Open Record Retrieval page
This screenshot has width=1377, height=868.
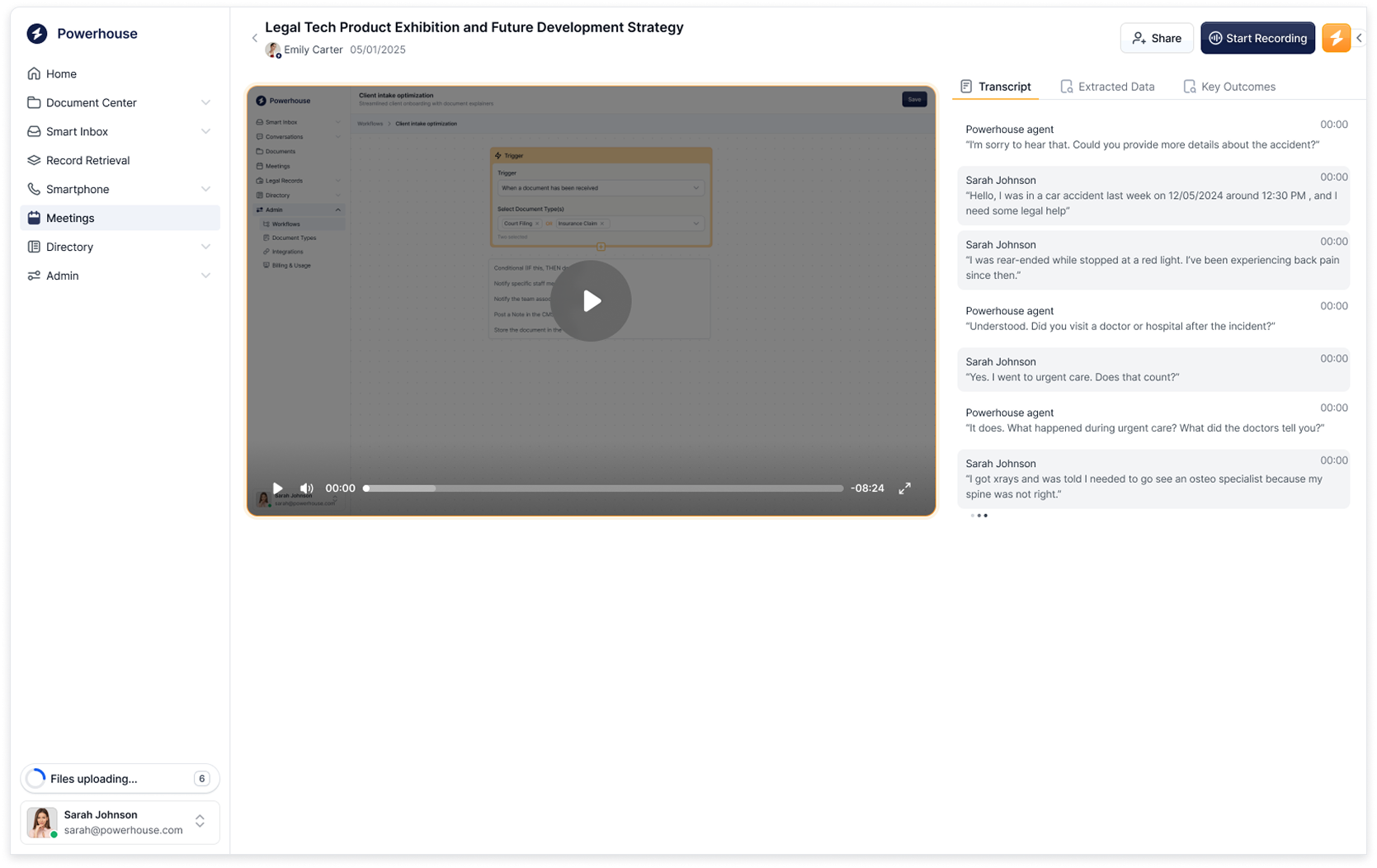[x=120, y=160]
